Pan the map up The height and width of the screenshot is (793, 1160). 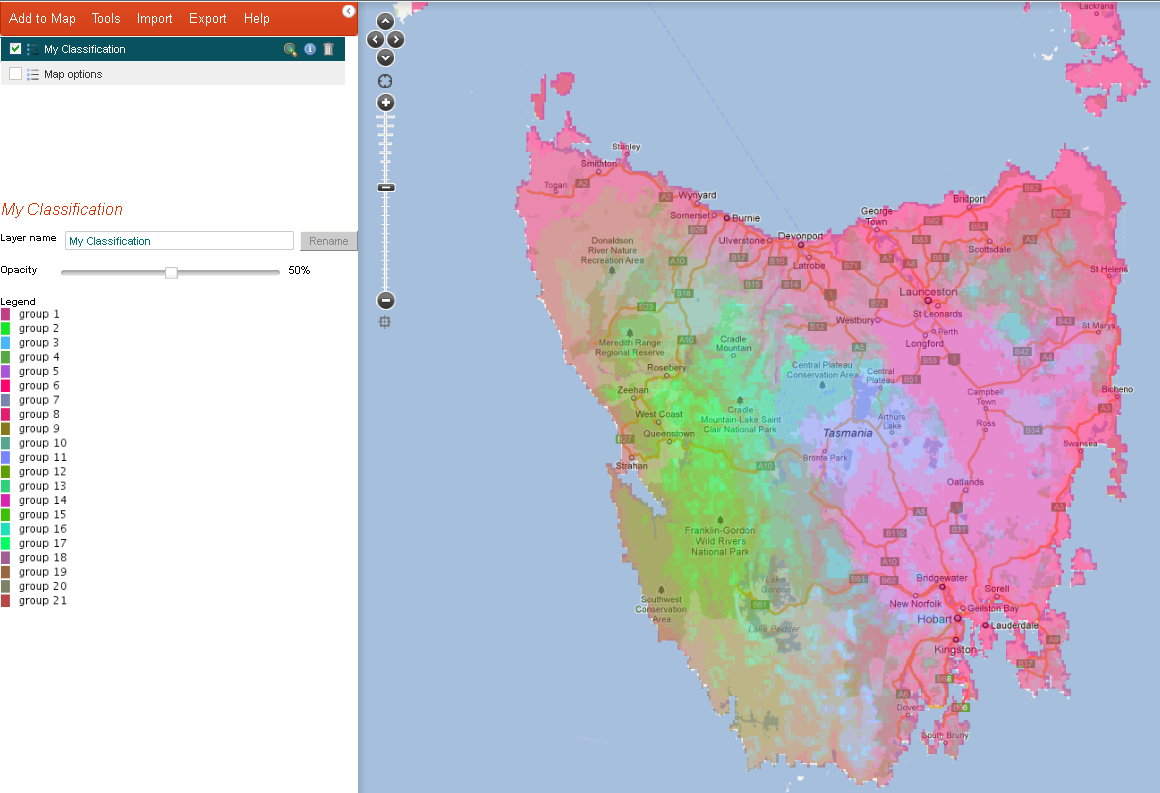[x=385, y=21]
